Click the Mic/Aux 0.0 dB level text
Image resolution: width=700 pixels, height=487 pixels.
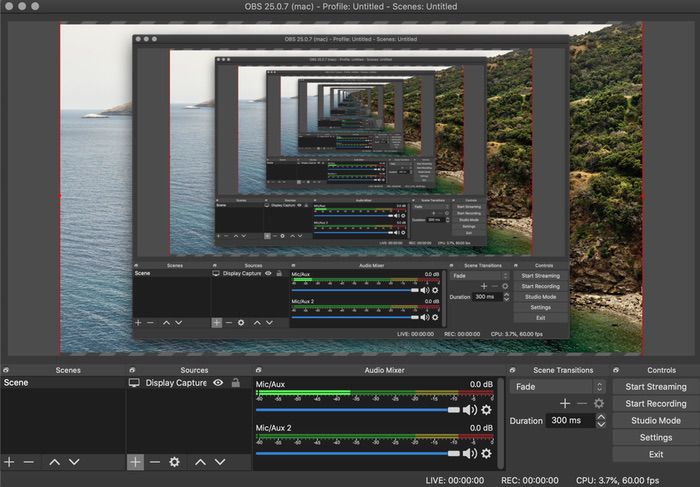tap(481, 384)
